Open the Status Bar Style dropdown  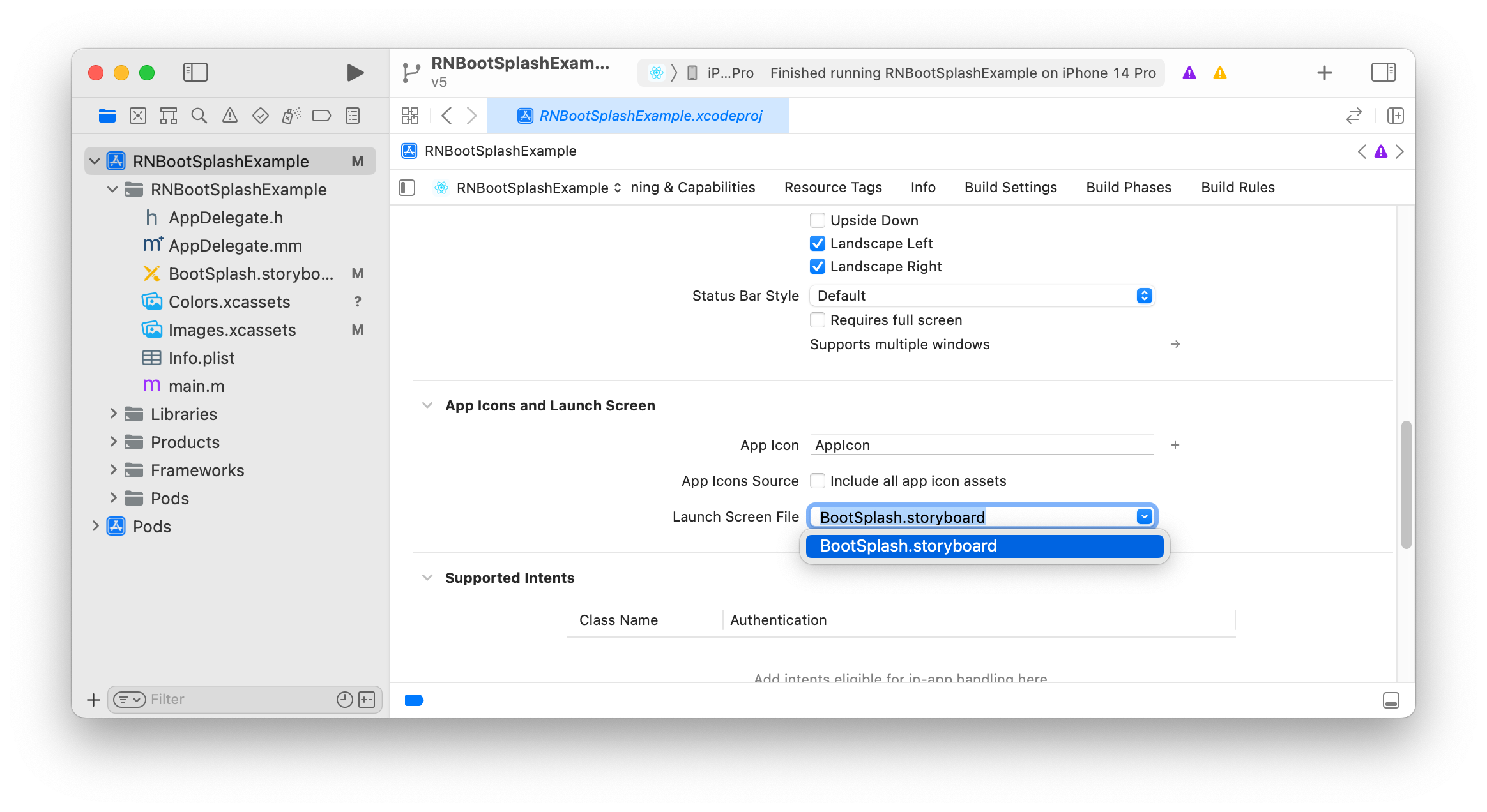tap(982, 296)
